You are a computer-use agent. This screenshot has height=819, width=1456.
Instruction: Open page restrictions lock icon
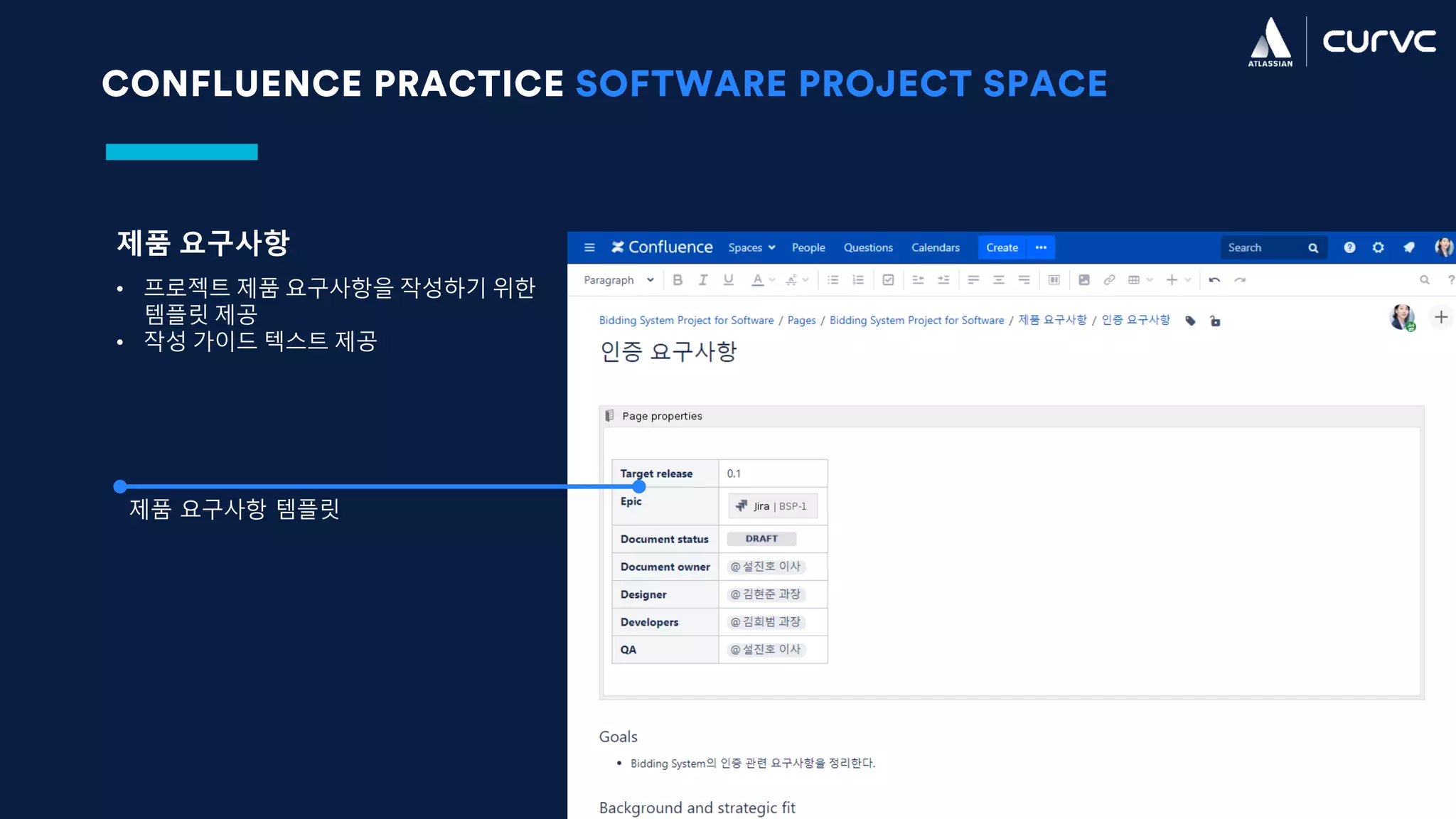(x=1216, y=321)
